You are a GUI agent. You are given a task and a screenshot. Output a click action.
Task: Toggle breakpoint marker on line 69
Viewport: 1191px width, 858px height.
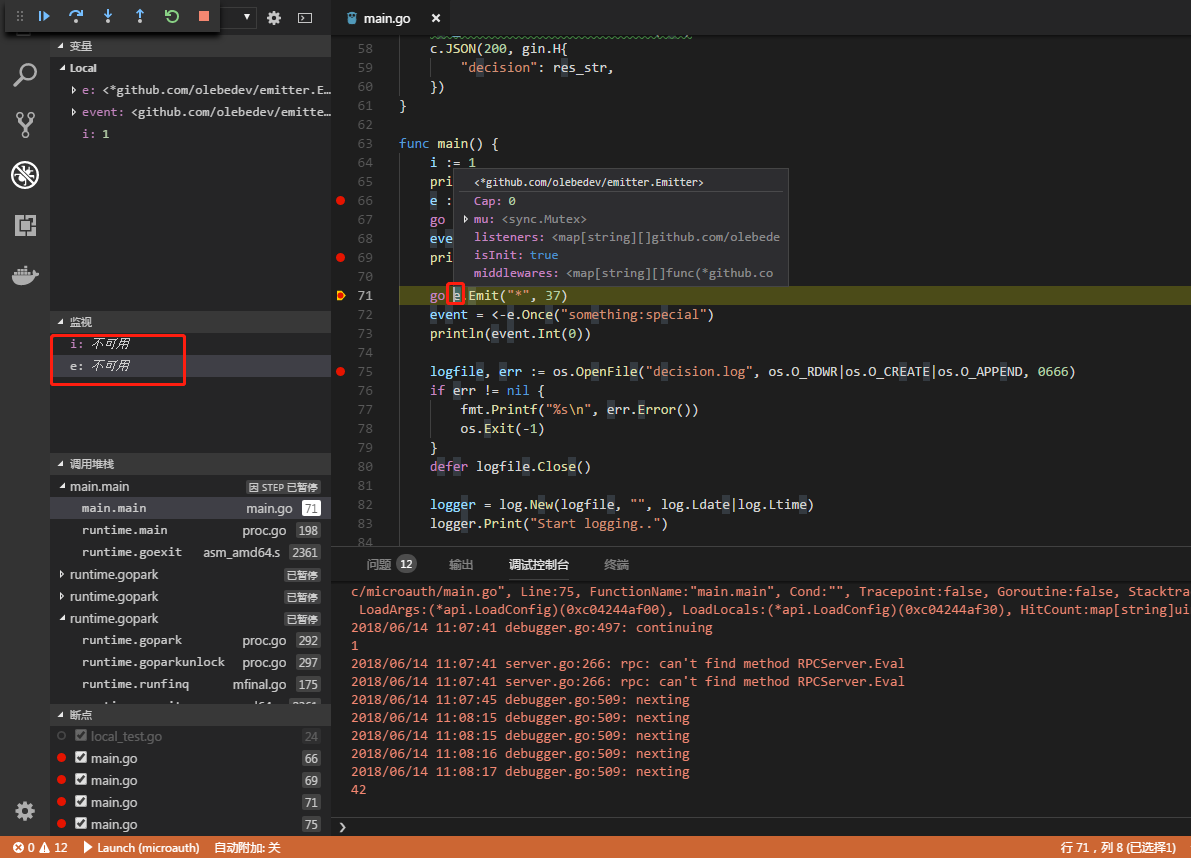pyautogui.click(x=340, y=257)
